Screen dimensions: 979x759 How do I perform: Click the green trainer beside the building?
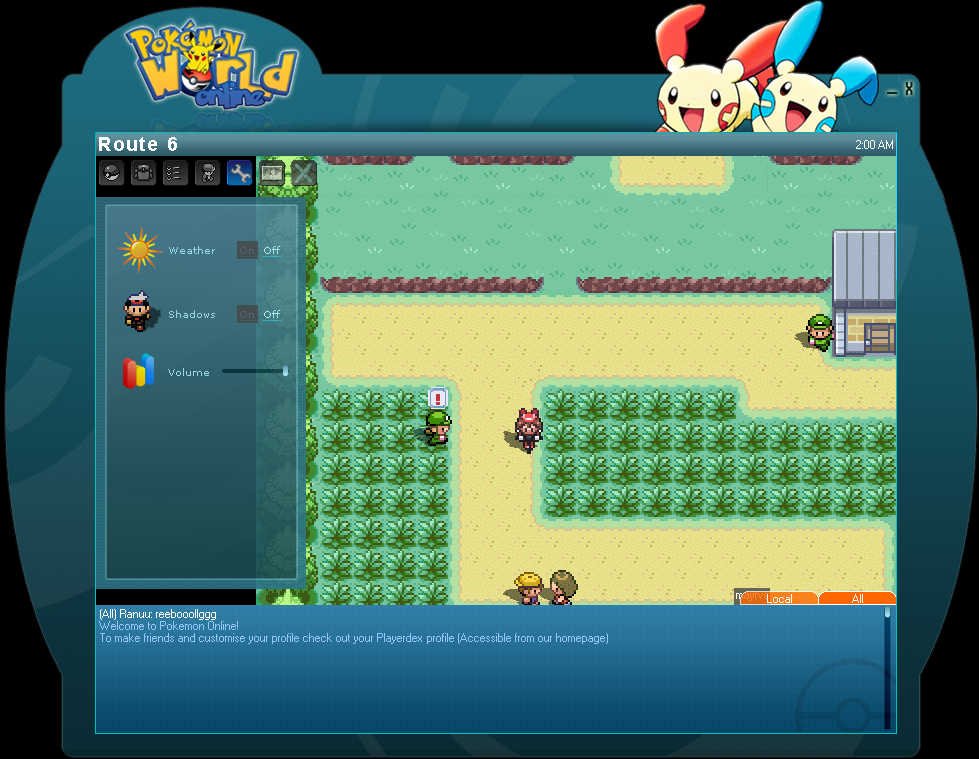pos(820,333)
